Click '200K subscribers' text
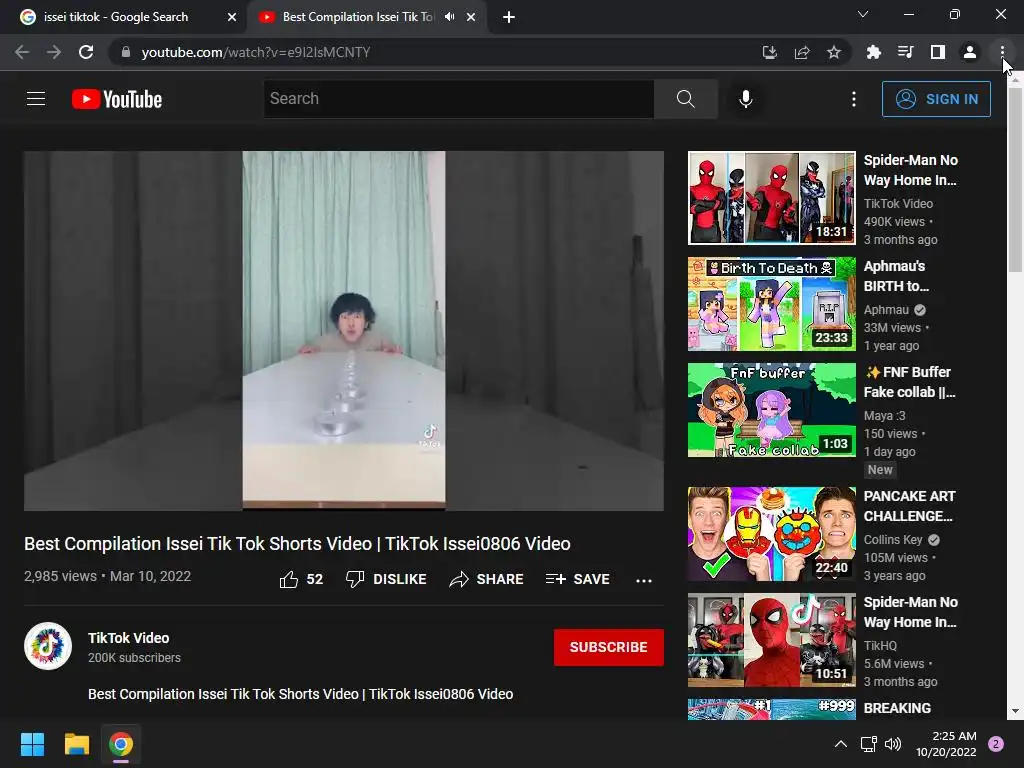Image resolution: width=1024 pixels, height=768 pixels. pyautogui.click(x=135, y=658)
